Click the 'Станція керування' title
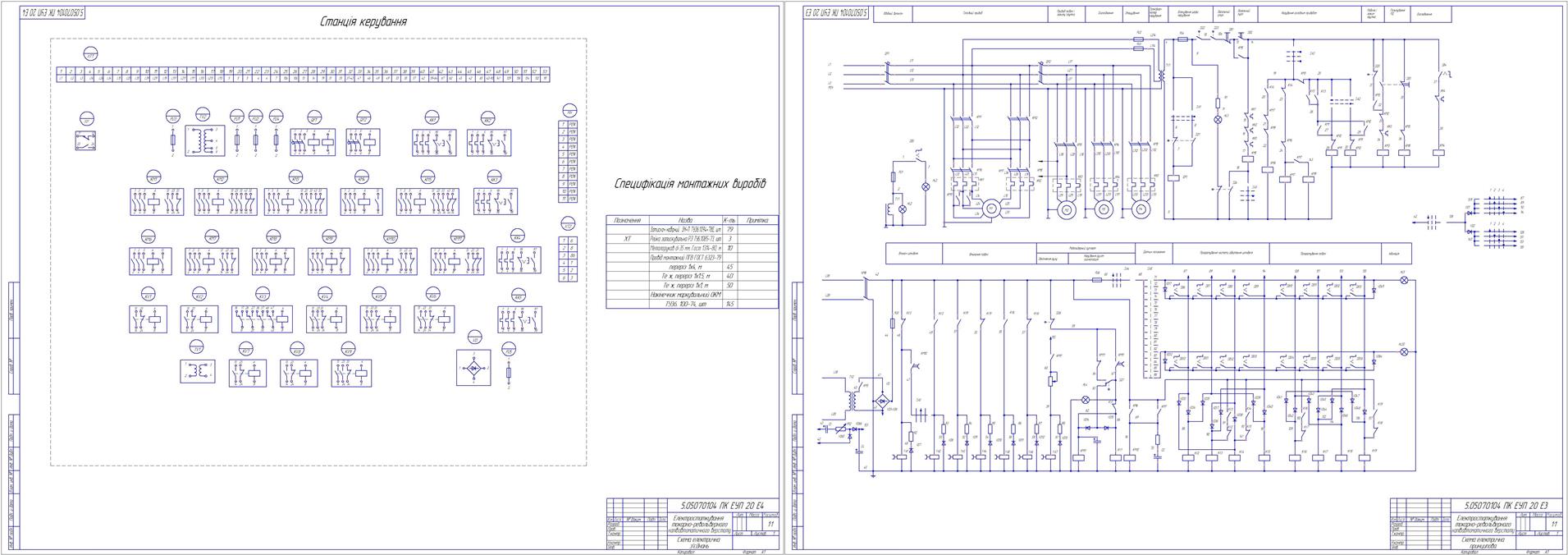The height and width of the screenshot is (555, 1568). pyautogui.click(x=363, y=22)
